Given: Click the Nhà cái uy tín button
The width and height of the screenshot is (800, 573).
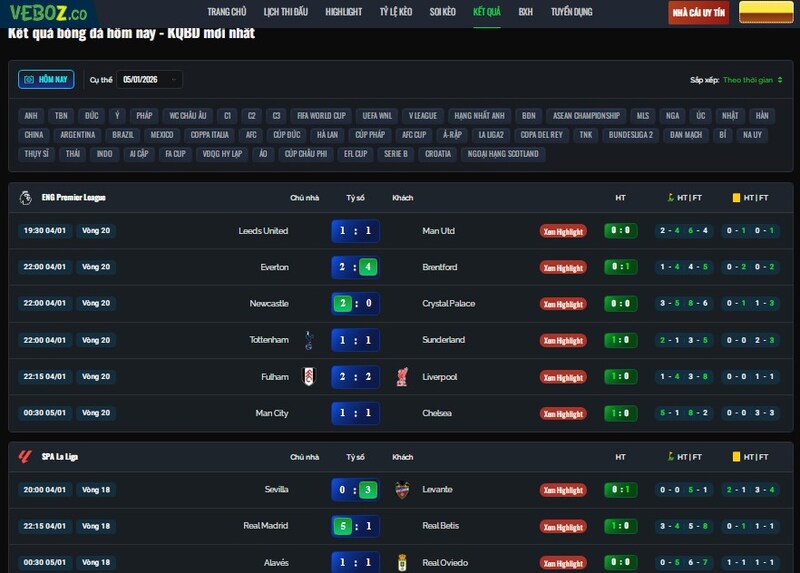Looking at the screenshot, I should point(699,13).
